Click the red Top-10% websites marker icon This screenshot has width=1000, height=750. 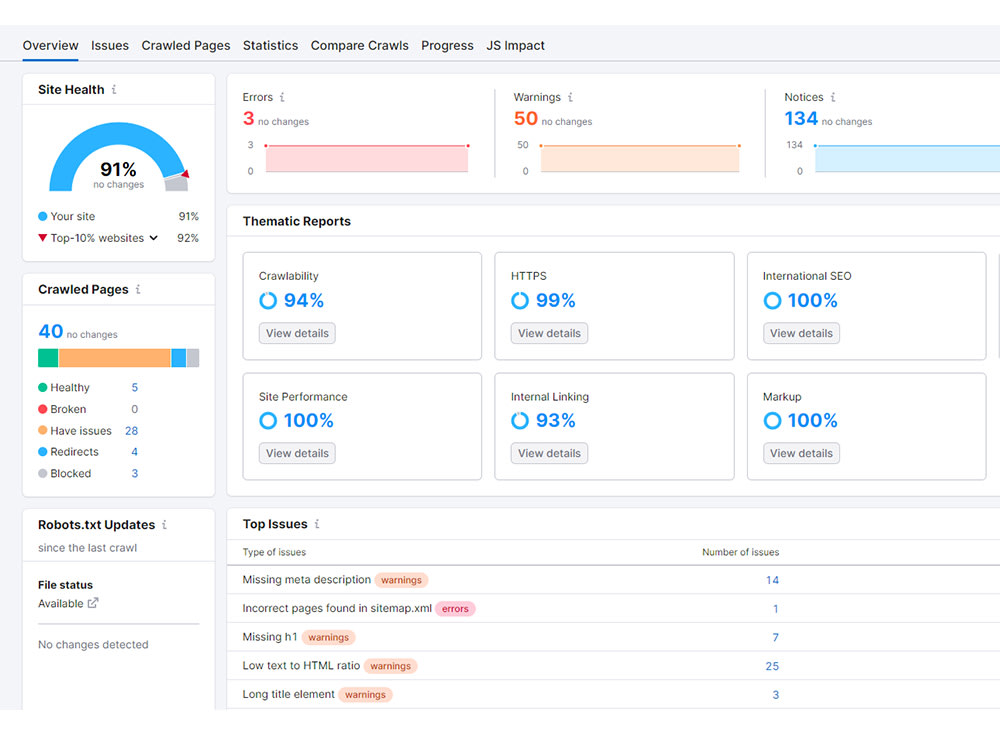pos(42,238)
